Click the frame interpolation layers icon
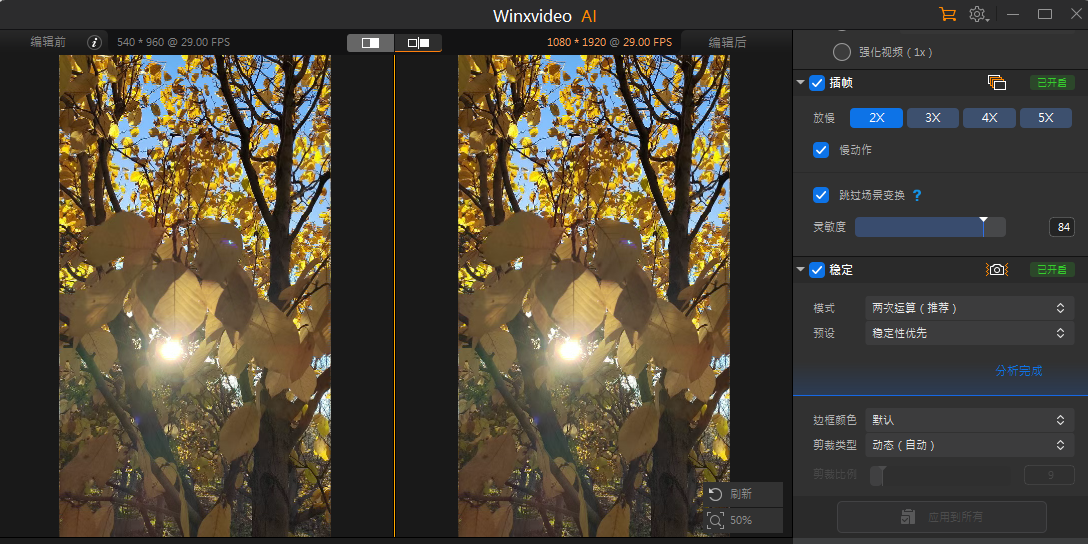 click(x=996, y=83)
